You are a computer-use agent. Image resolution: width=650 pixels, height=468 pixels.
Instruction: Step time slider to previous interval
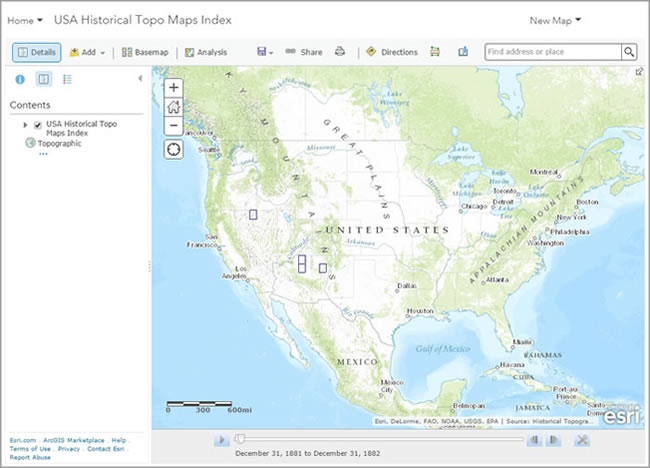pyautogui.click(x=534, y=440)
